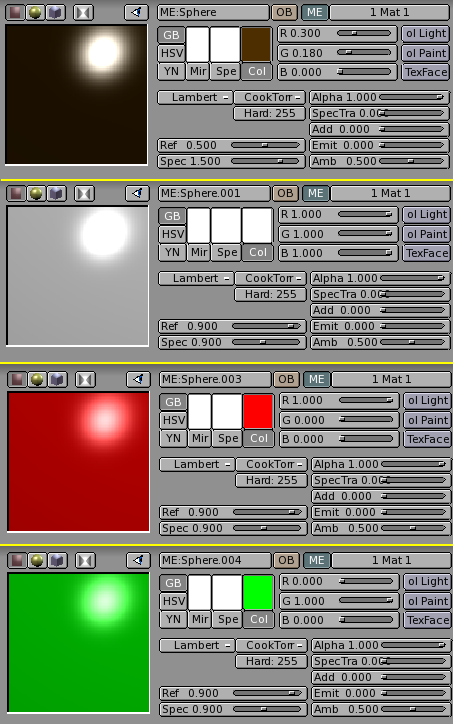
Task: Click the ME:Sphere.004 name field
Action: (x=215, y=561)
